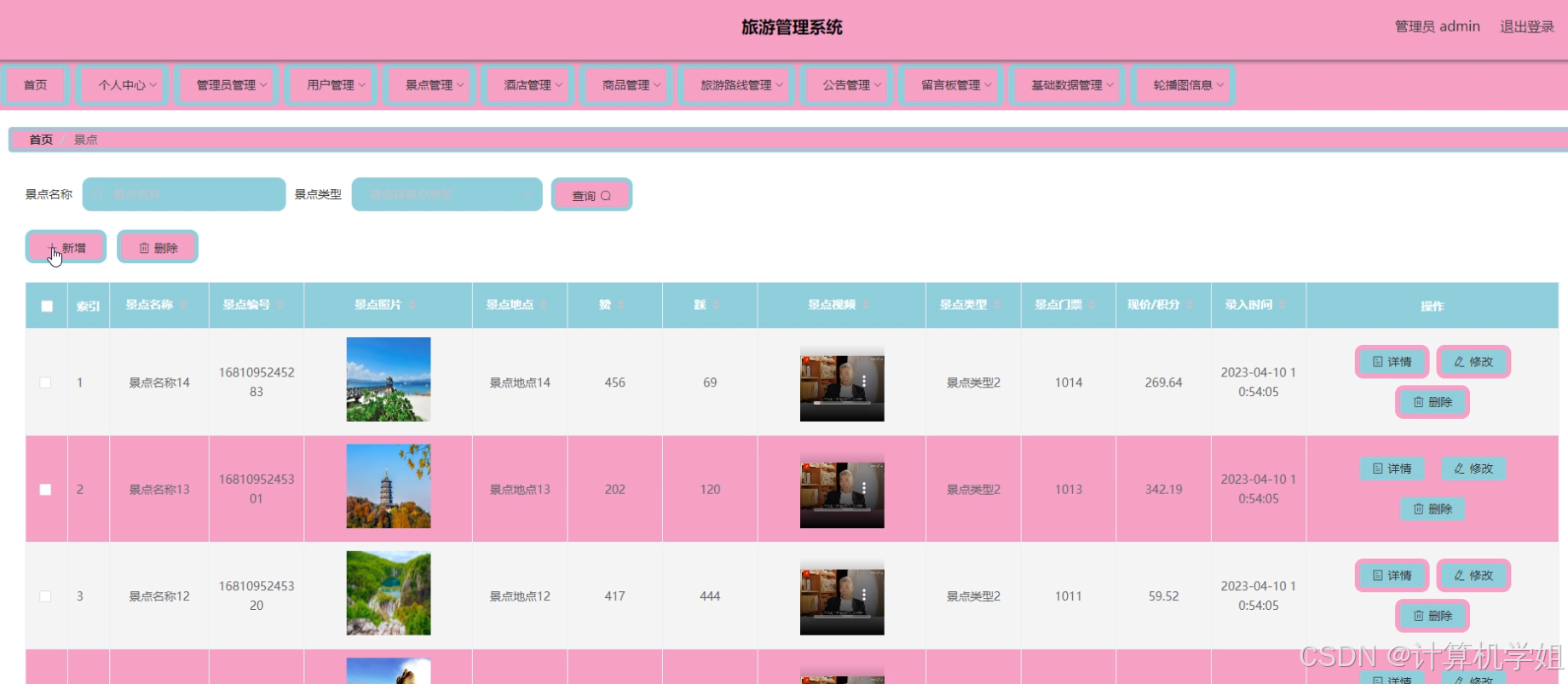Screen dimensions: 1568x684
Task: Expand 酒店管理 menu
Action: [527, 85]
